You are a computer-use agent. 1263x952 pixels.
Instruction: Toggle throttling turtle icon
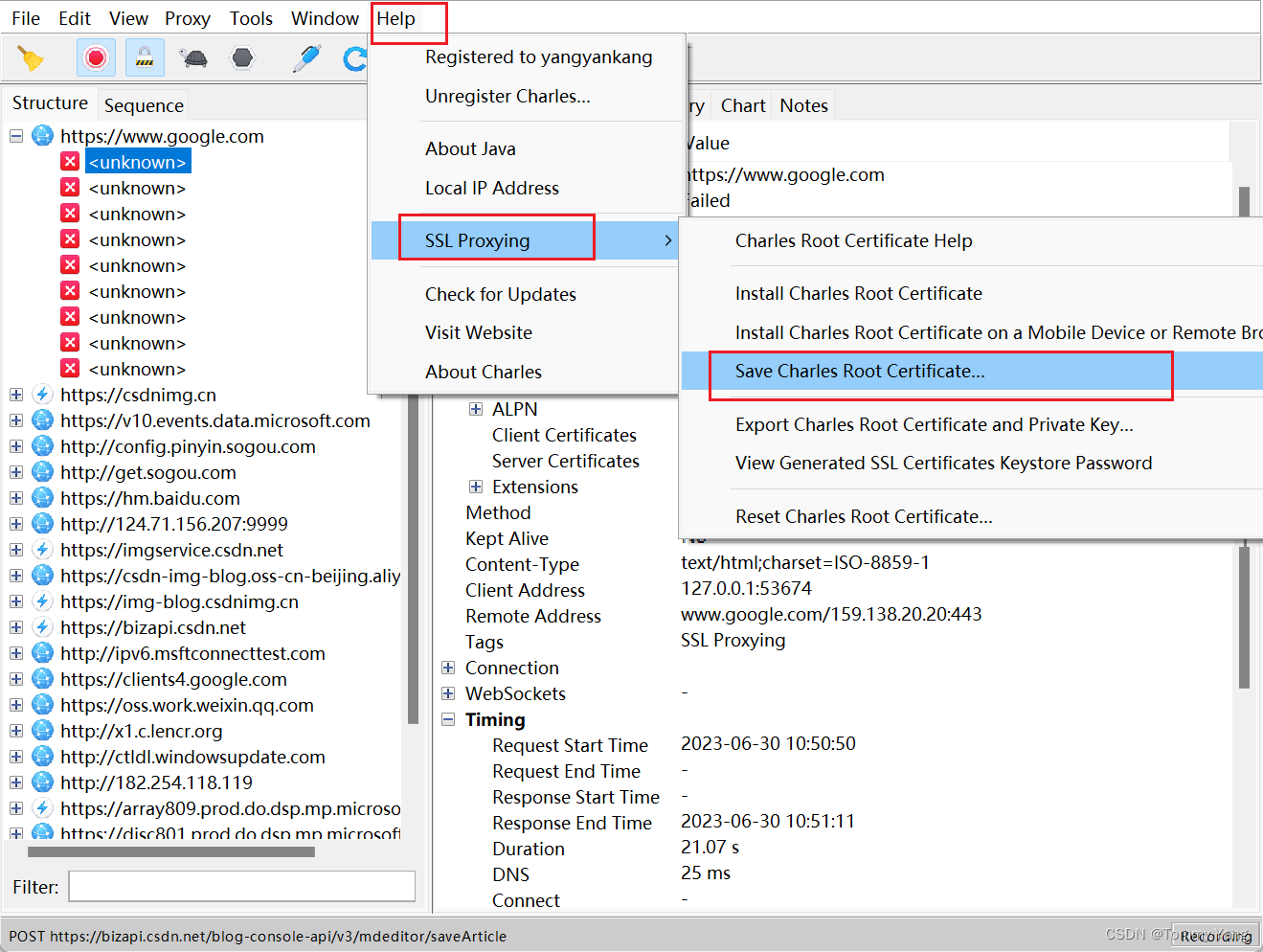(194, 58)
